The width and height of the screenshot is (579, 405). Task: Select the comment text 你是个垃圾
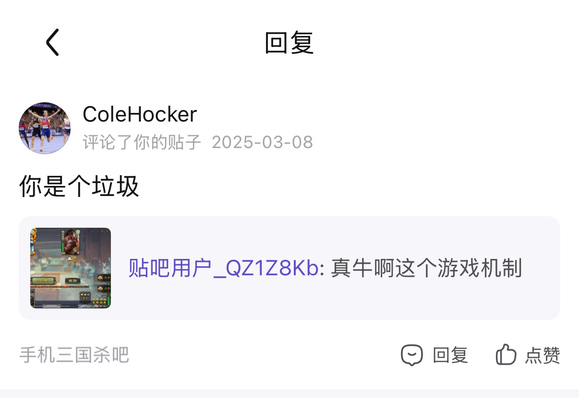tap(79, 186)
